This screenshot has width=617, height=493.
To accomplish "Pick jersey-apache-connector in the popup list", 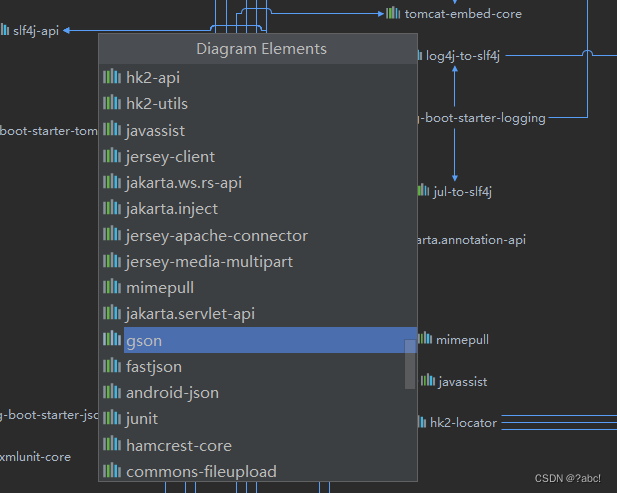I will tap(258, 235).
